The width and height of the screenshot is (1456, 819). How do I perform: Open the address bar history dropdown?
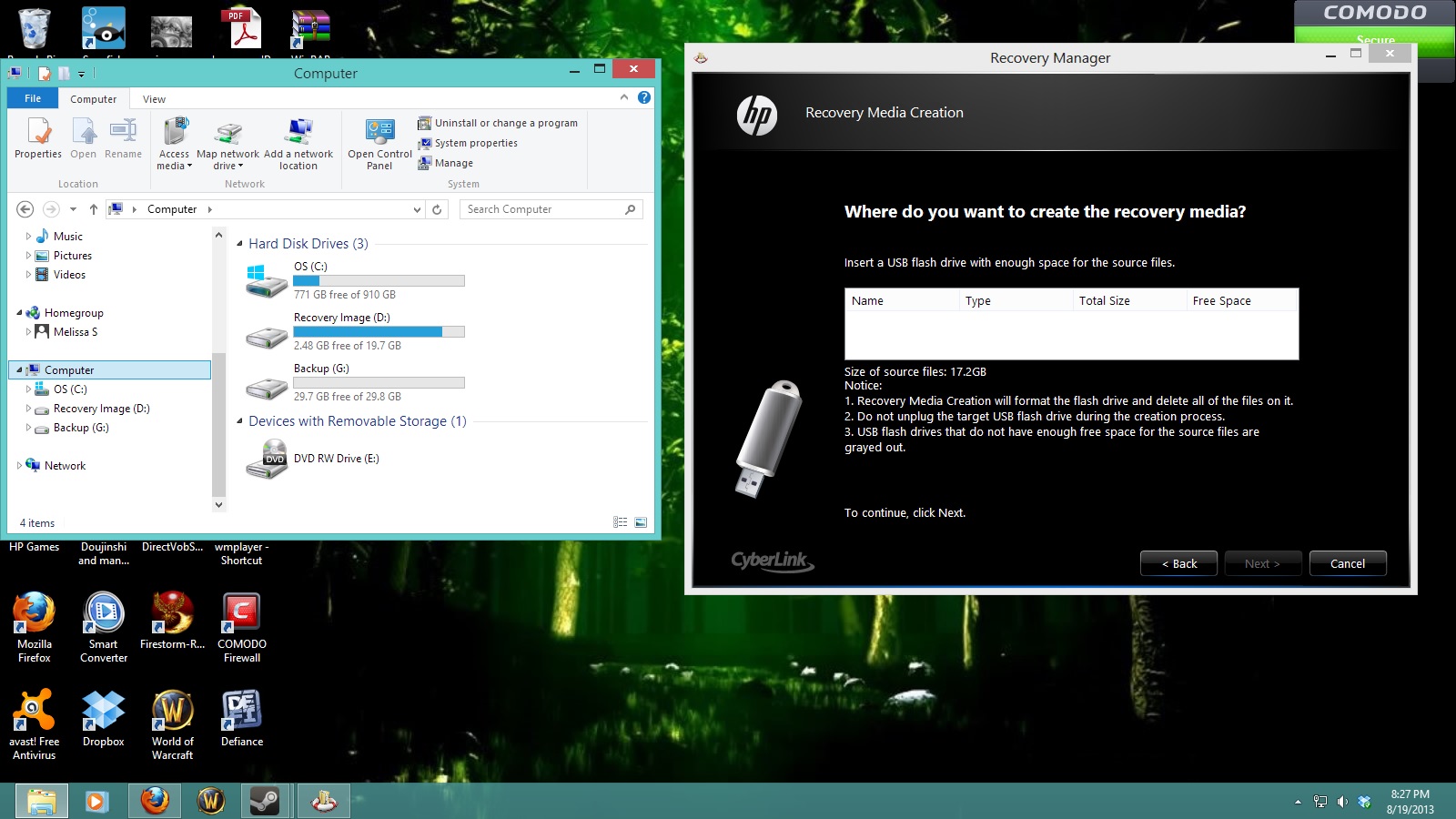[417, 209]
